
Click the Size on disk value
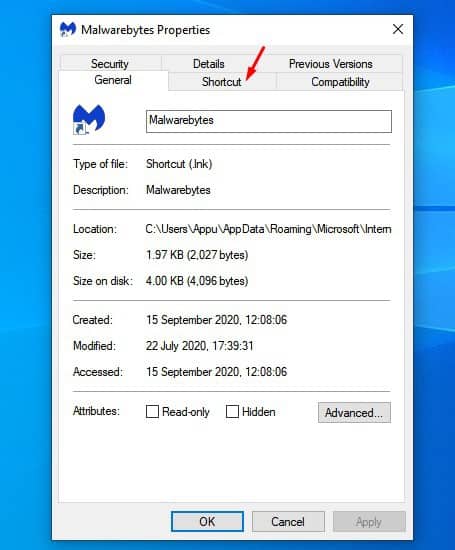197,281
